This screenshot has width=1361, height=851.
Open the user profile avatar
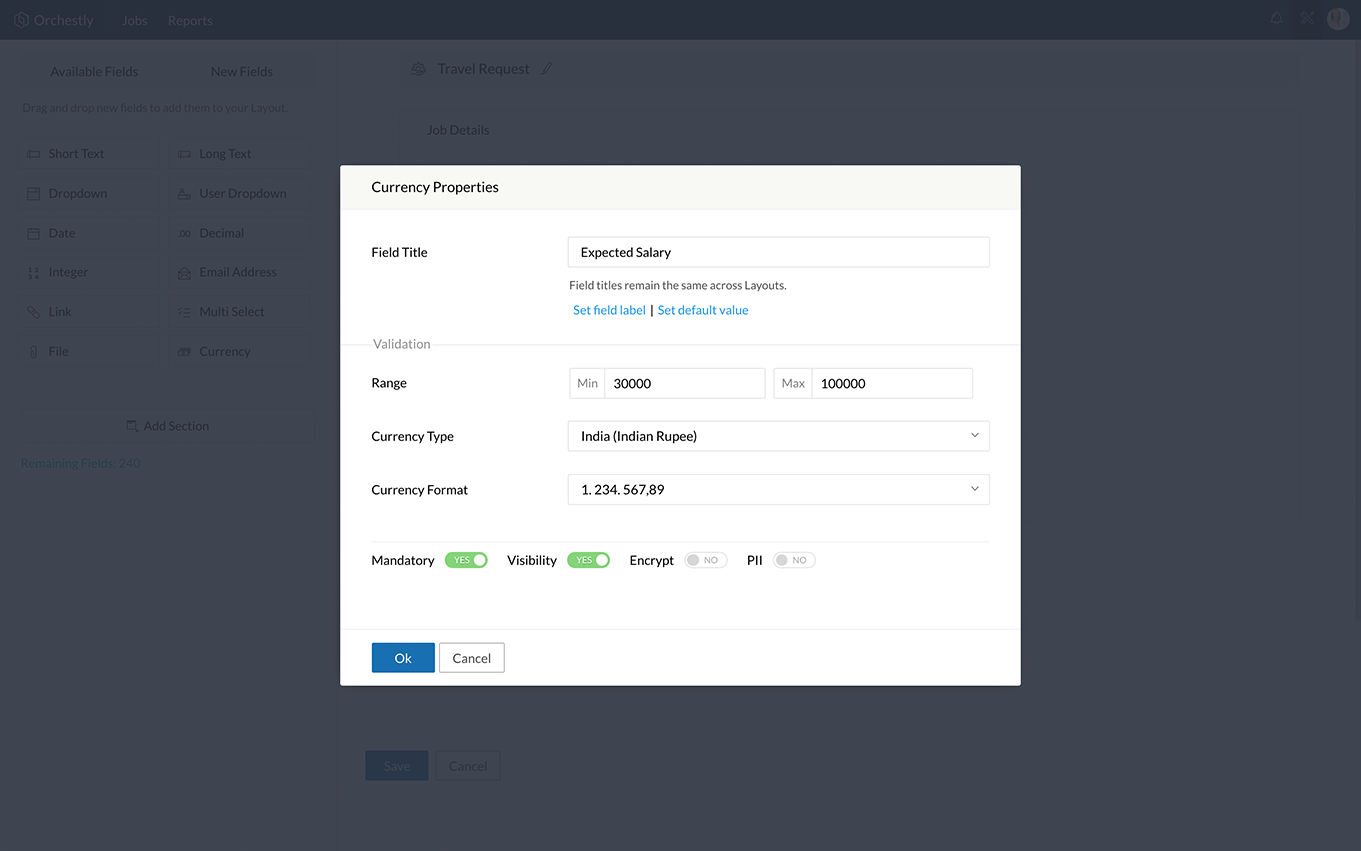pos(1338,19)
